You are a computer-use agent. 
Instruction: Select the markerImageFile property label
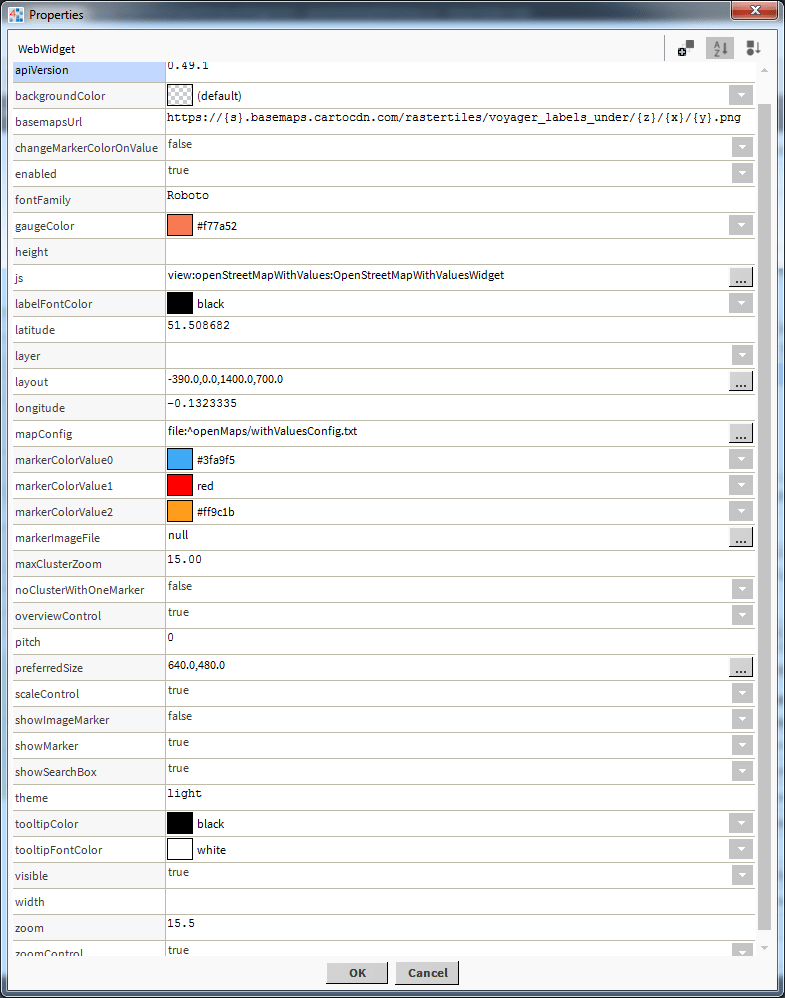57,538
